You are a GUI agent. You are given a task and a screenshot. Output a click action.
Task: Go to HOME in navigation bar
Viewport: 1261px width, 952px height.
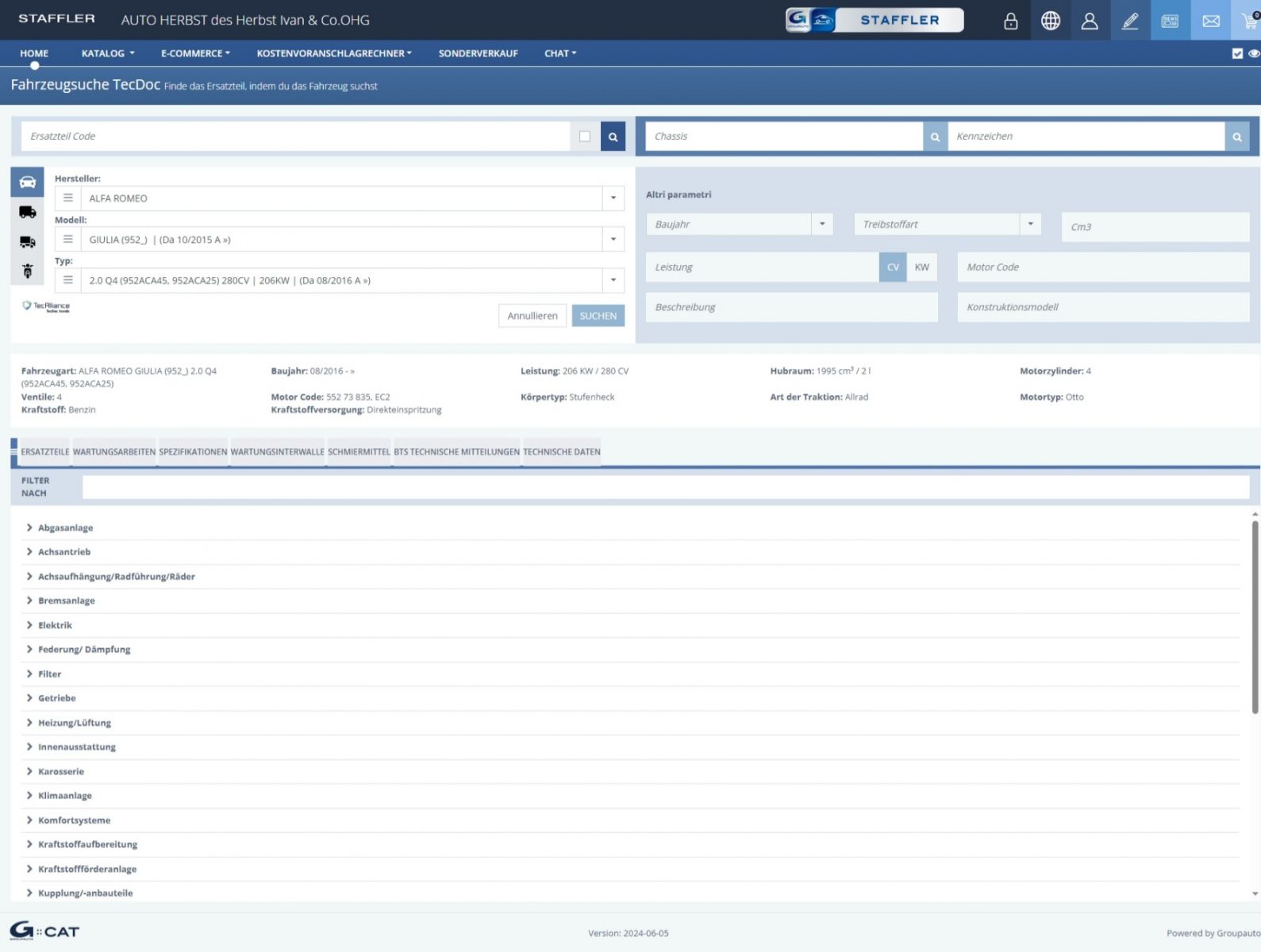pyautogui.click(x=34, y=53)
